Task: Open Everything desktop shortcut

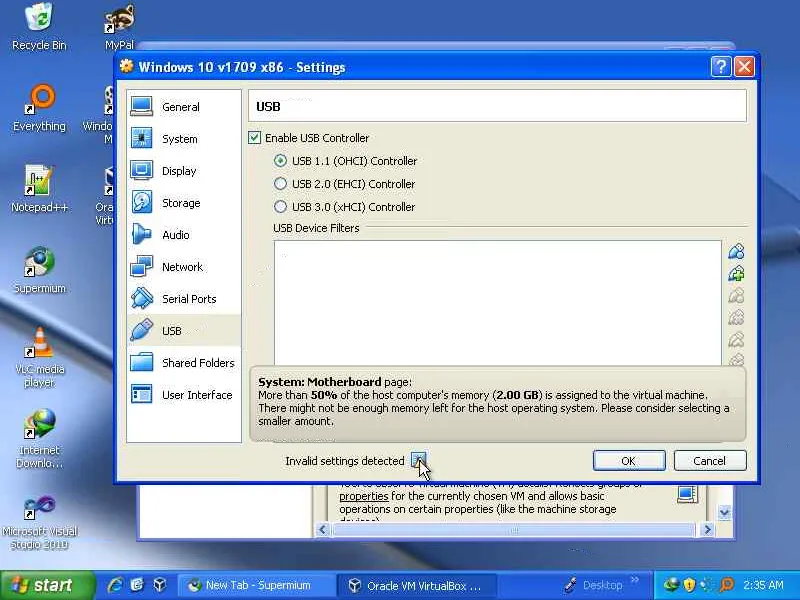Action: click(x=39, y=108)
